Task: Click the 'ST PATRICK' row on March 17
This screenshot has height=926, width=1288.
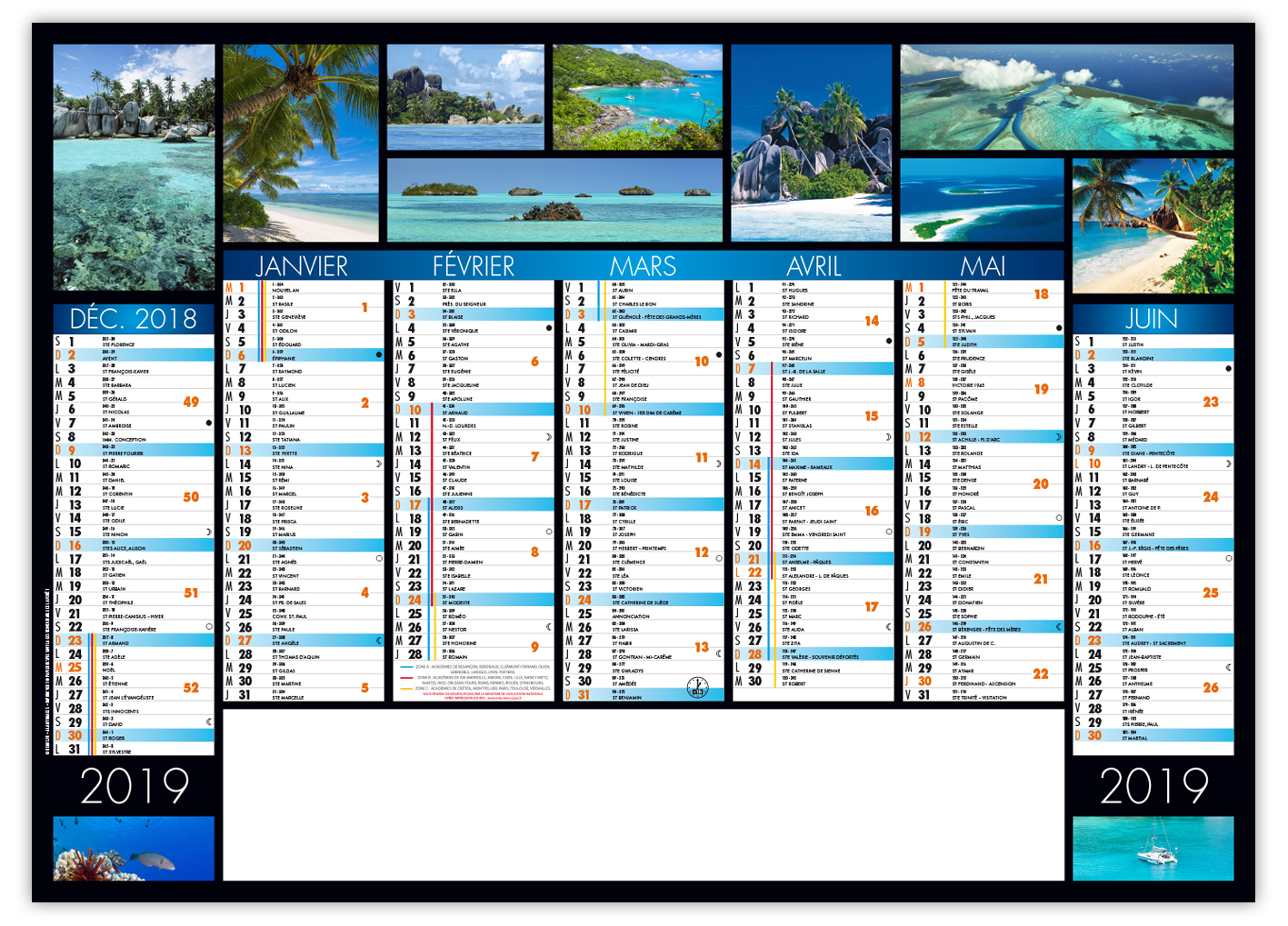Action: 644,504
